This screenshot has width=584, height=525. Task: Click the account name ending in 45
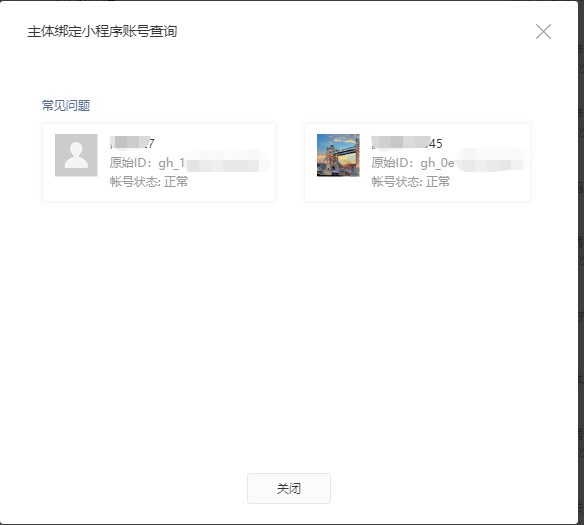[x=407, y=143]
